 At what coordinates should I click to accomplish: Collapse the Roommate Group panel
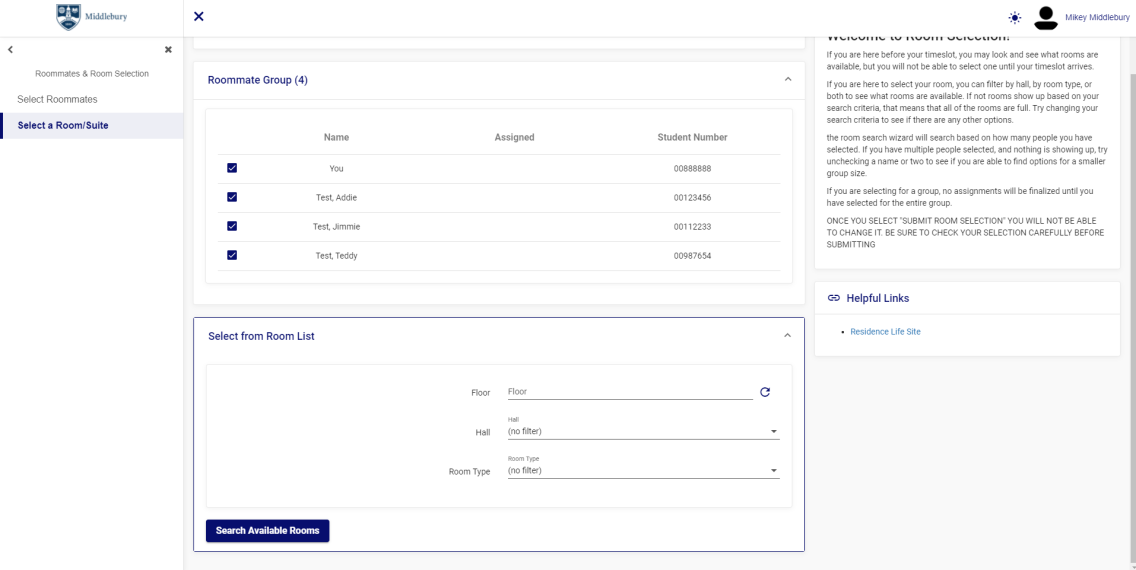(x=787, y=80)
